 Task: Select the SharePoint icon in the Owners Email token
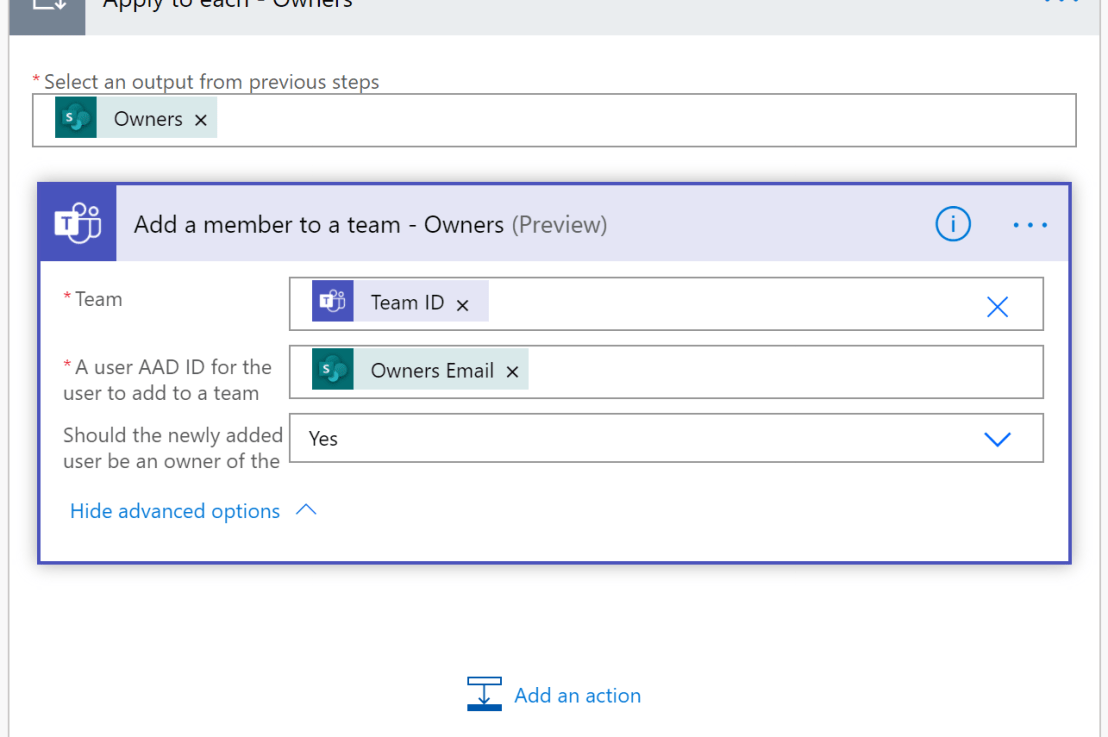click(x=331, y=369)
